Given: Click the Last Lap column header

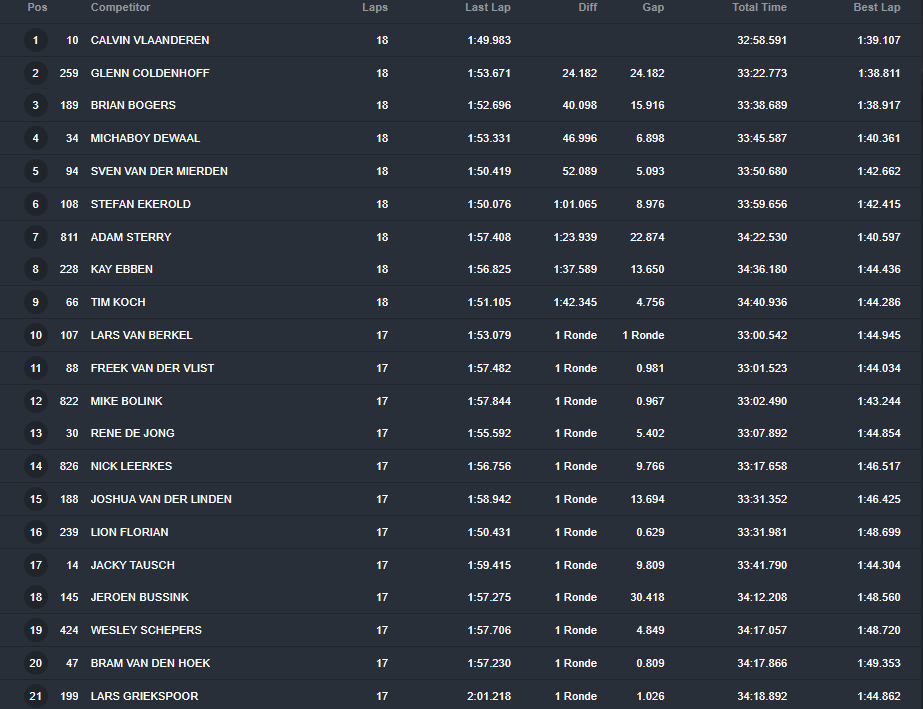Looking at the screenshot, I should (488, 8).
